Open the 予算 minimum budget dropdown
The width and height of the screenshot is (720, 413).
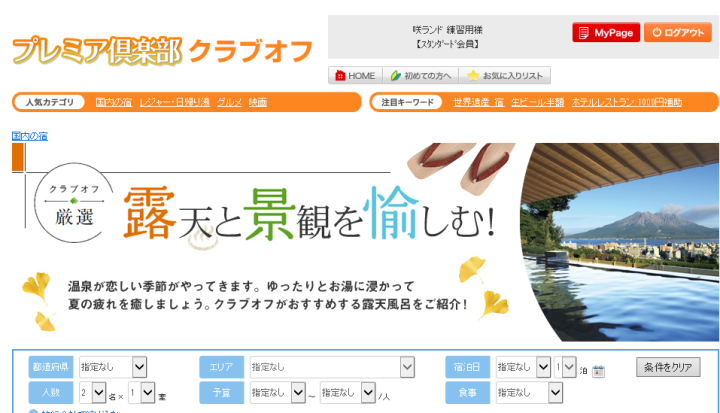point(277,393)
